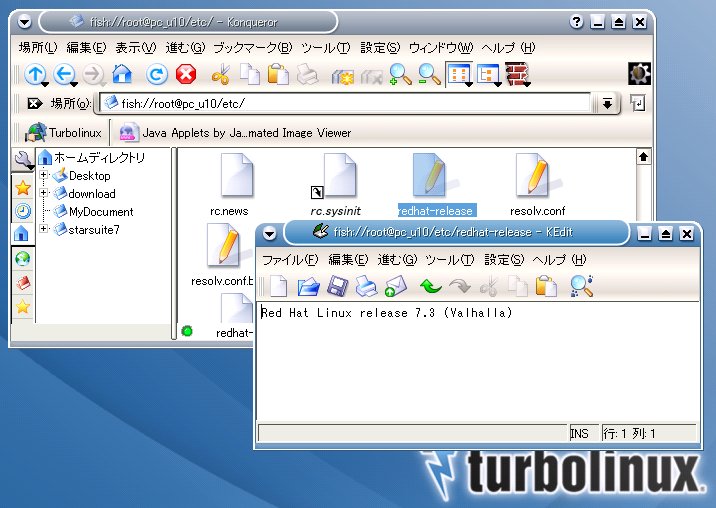Go up a directory in Konqueror toolbar
Viewport: 716px width, 508px height.
pyautogui.click(x=35, y=74)
